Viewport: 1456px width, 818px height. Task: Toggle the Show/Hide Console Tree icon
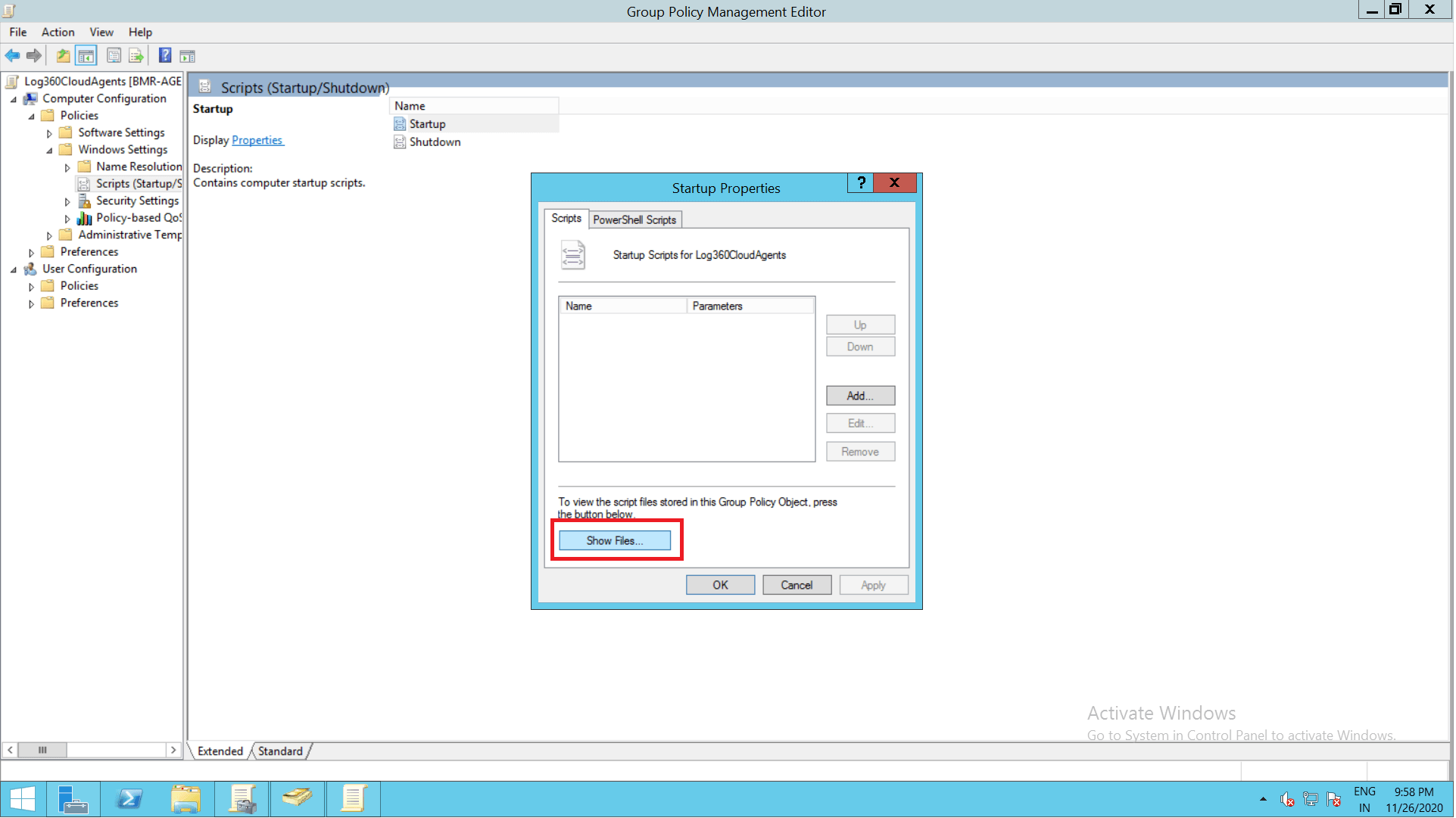(86, 56)
